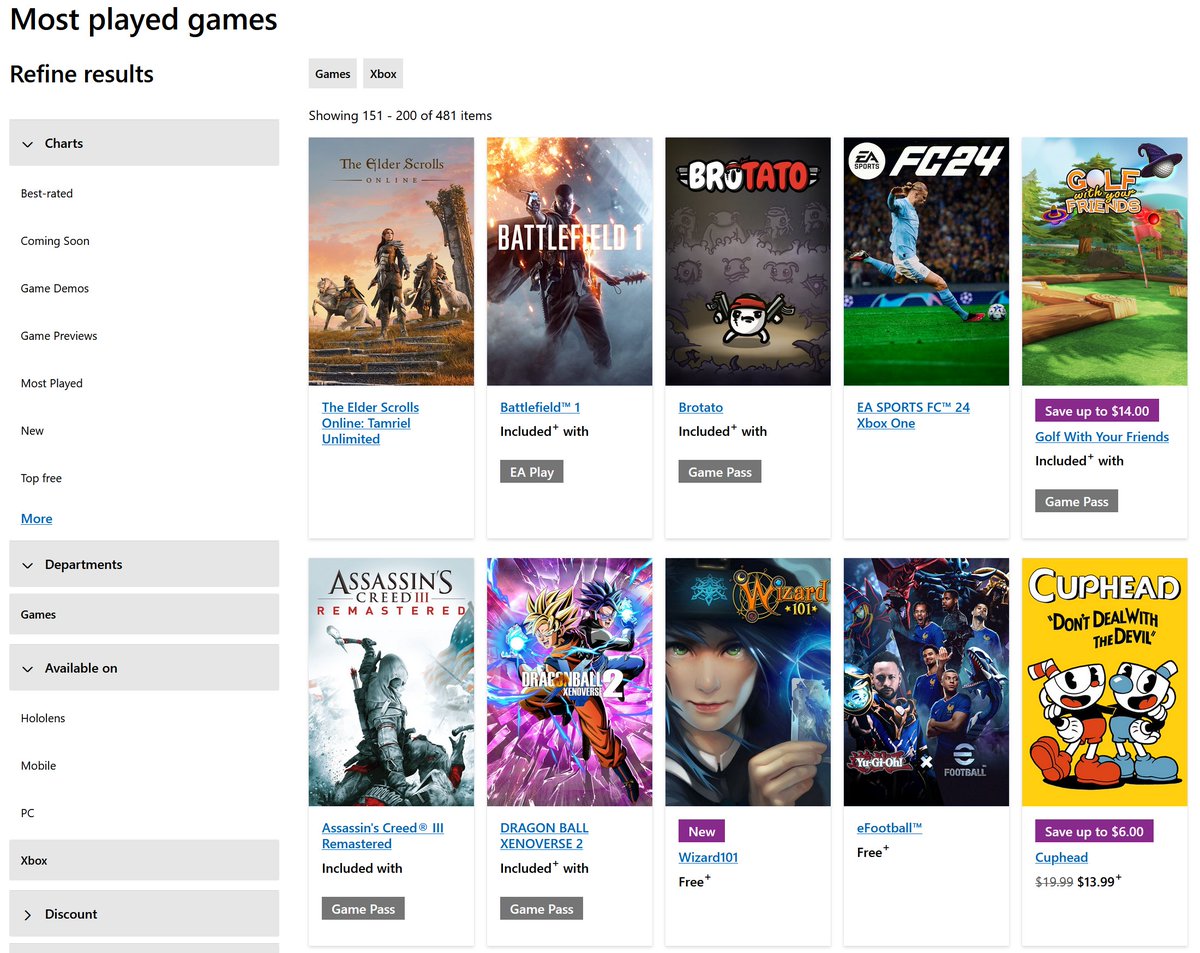Open the eFootball cover art
The height and width of the screenshot is (953, 1200).
(x=926, y=682)
